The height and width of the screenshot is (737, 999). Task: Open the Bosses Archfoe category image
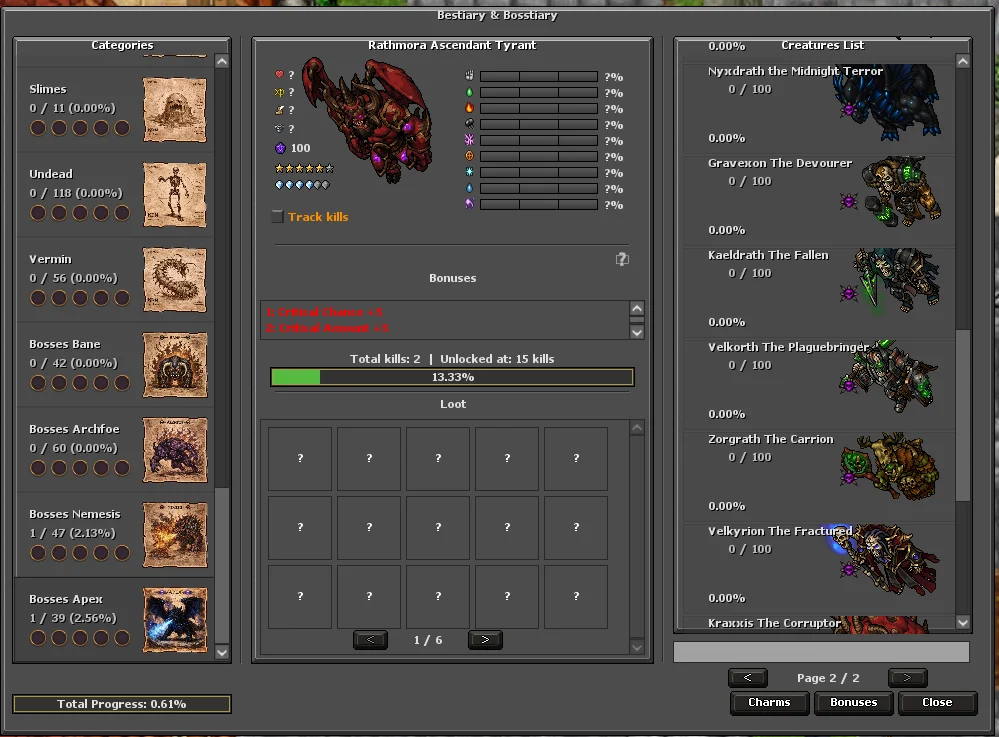pos(175,450)
